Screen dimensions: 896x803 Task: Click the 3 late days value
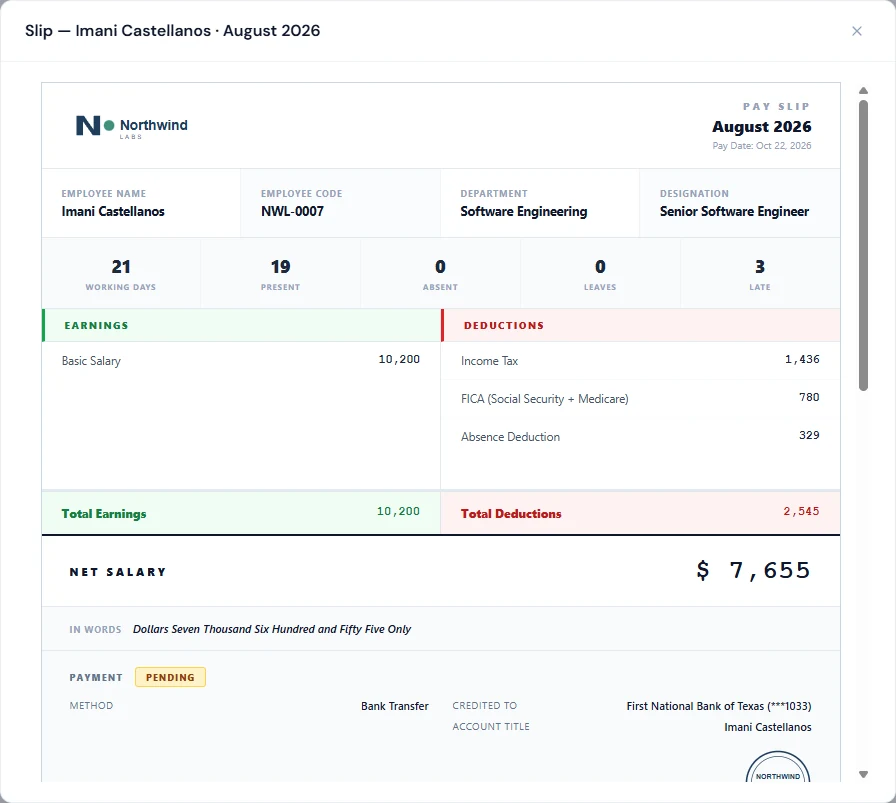tap(760, 267)
